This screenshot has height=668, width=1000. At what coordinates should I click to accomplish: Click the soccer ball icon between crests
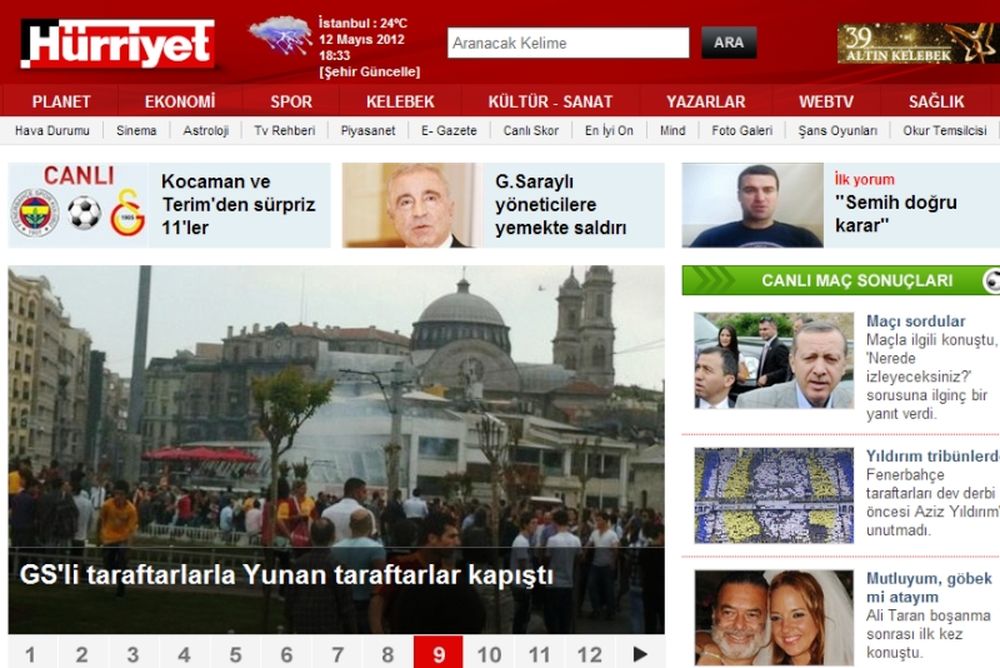pos(84,213)
